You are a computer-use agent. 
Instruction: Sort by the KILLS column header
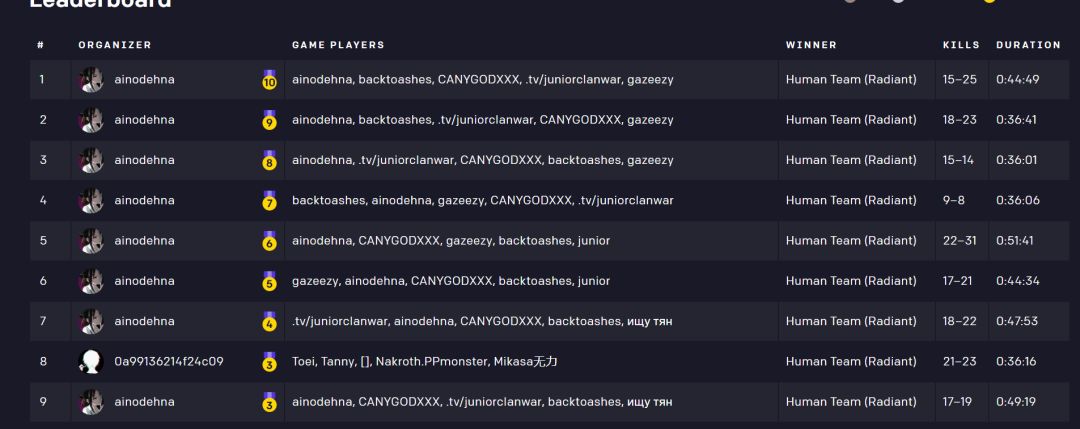[961, 45]
